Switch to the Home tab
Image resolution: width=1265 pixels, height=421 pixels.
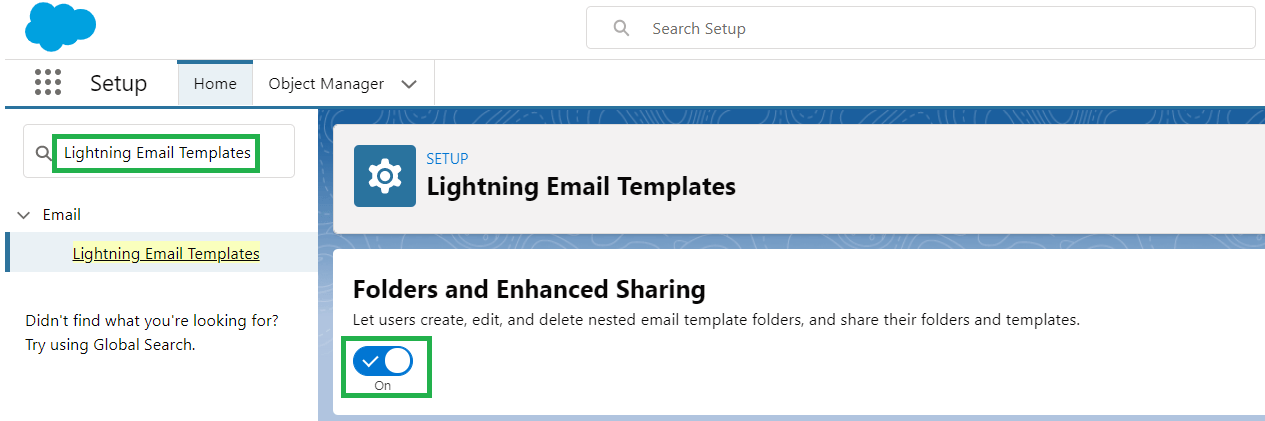[215, 84]
